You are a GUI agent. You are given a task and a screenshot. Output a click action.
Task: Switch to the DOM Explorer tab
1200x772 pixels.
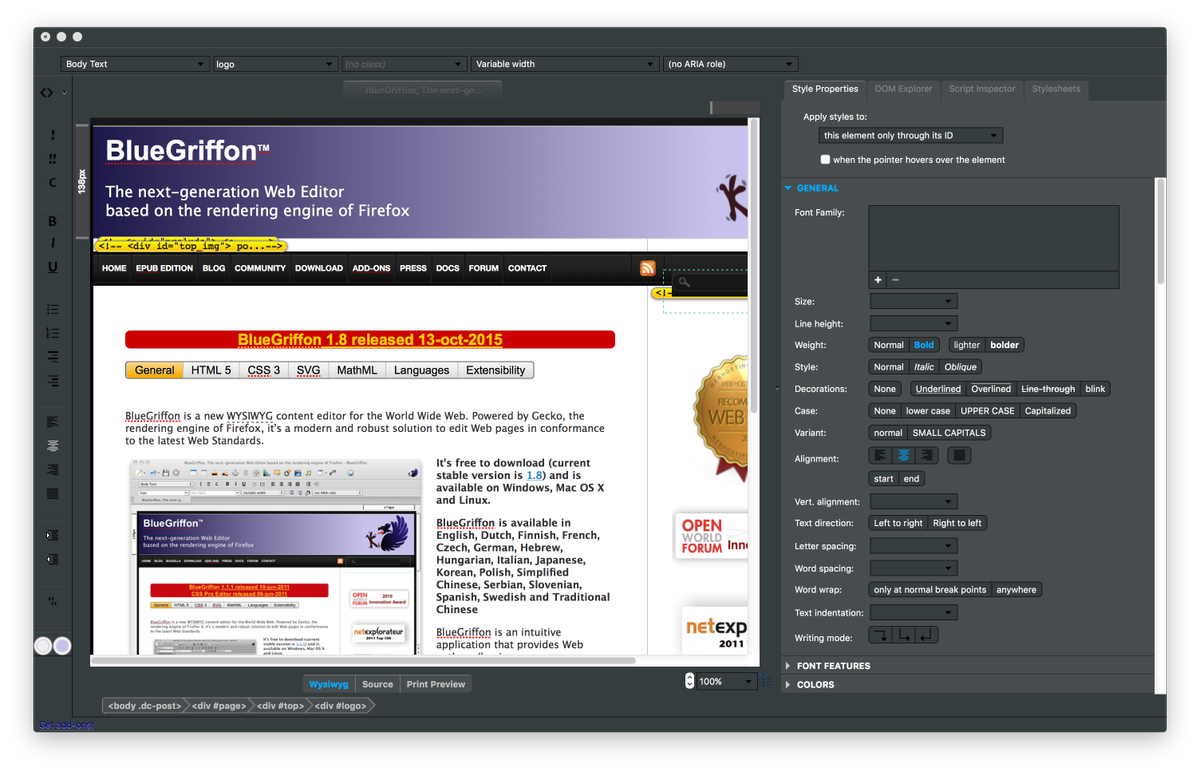click(x=903, y=89)
